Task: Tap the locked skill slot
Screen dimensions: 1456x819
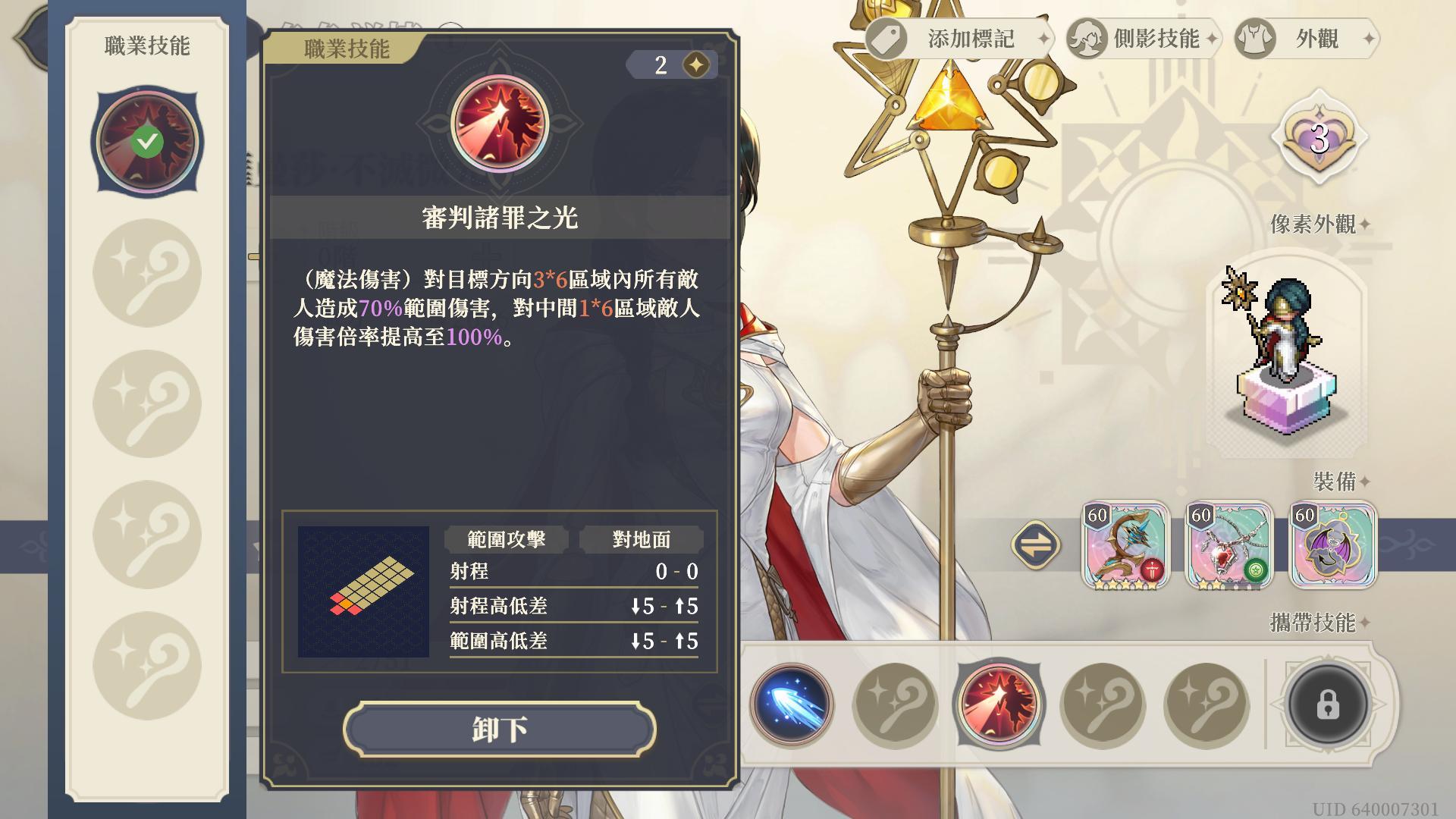Action: (x=1328, y=704)
